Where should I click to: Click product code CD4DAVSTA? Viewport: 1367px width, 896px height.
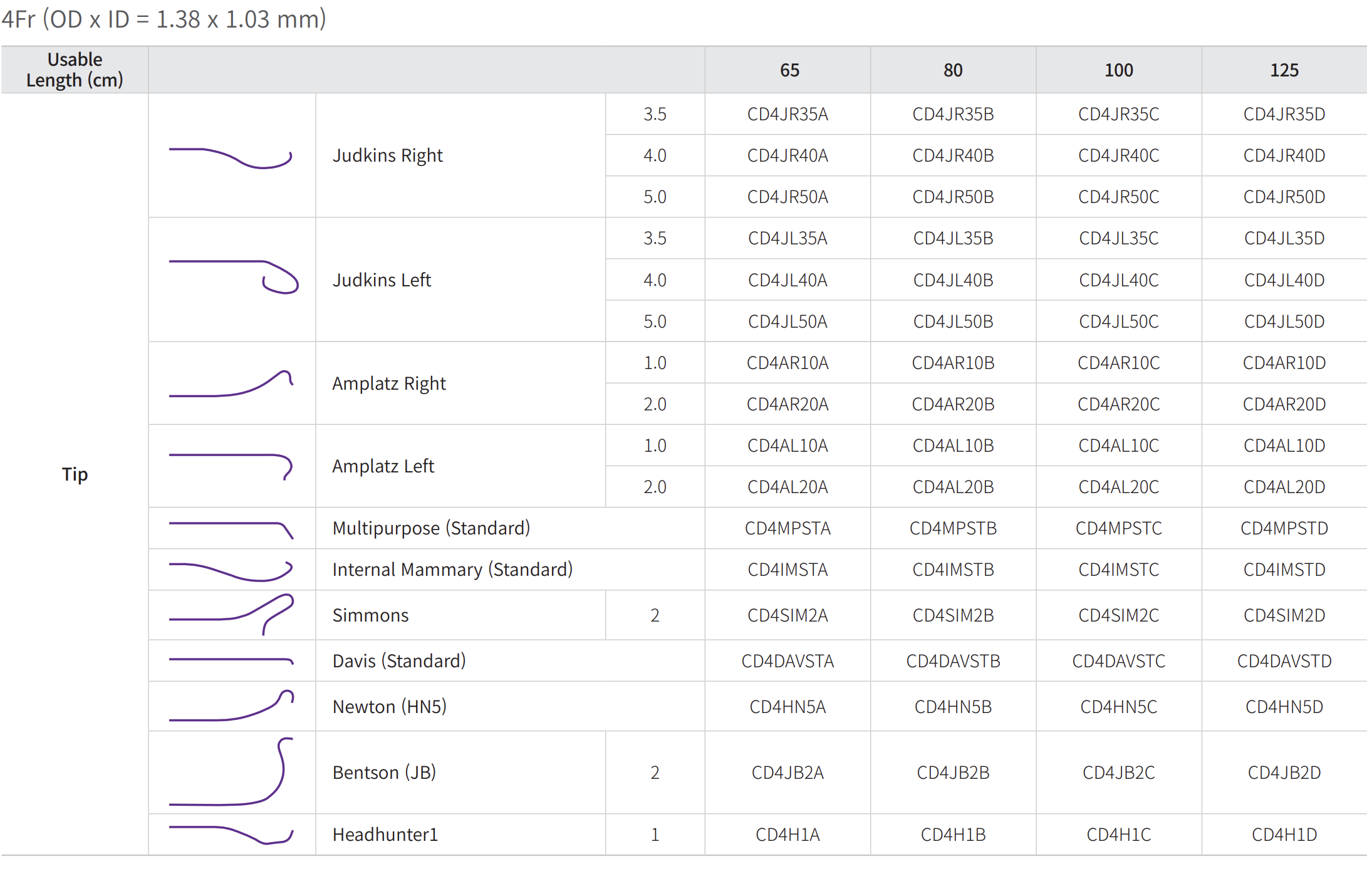click(787, 661)
